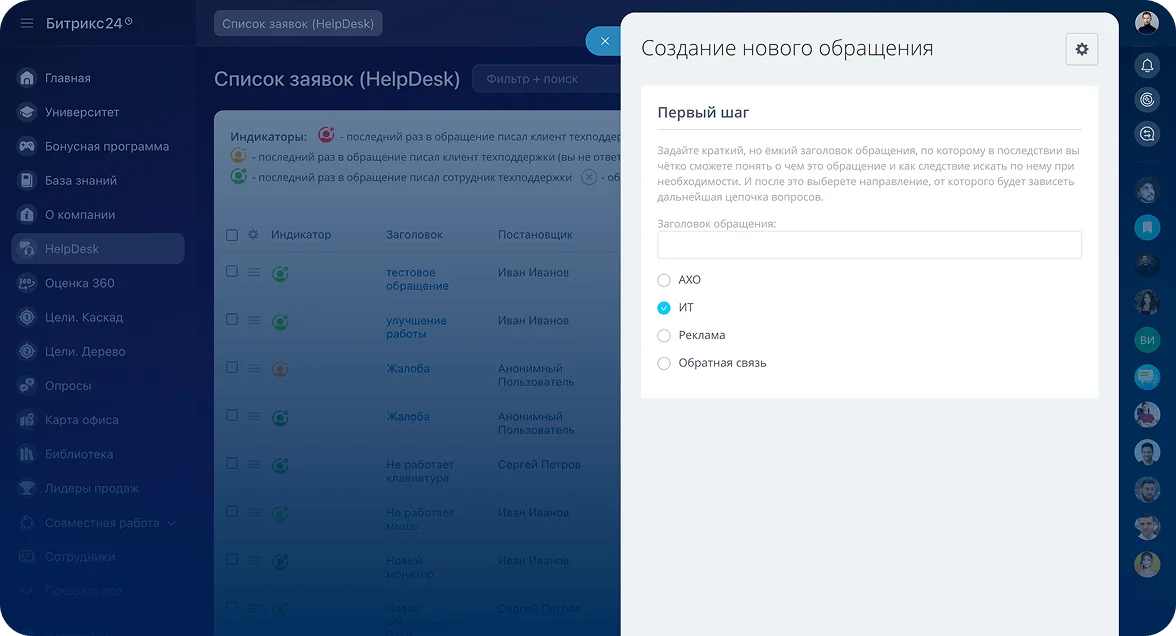Expand the Совместная работа chevron
Viewport: 1176px width, 636px height.
pos(172,523)
